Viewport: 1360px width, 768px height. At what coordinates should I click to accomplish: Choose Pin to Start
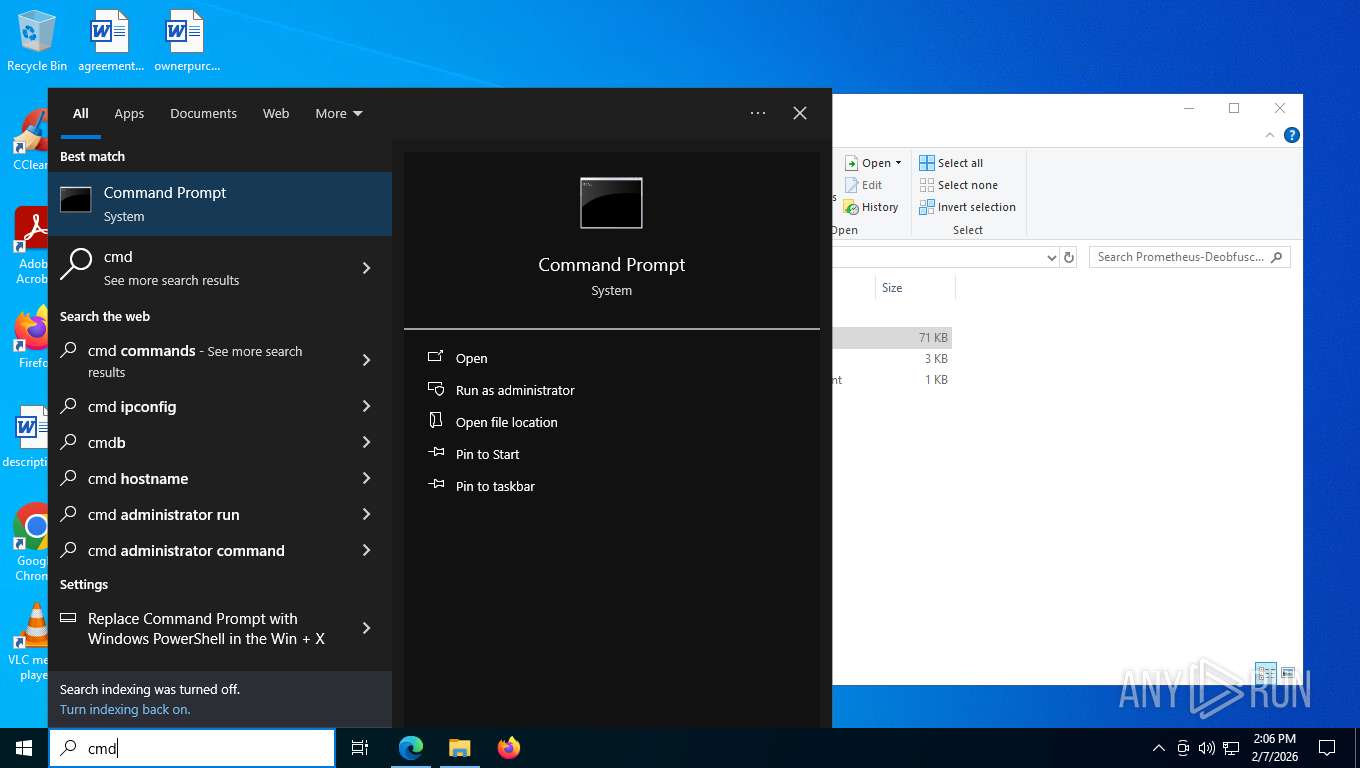point(487,454)
